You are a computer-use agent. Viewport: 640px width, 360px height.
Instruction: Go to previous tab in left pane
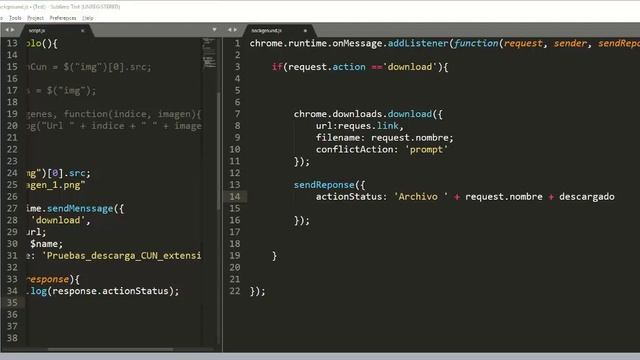point(7,30)
